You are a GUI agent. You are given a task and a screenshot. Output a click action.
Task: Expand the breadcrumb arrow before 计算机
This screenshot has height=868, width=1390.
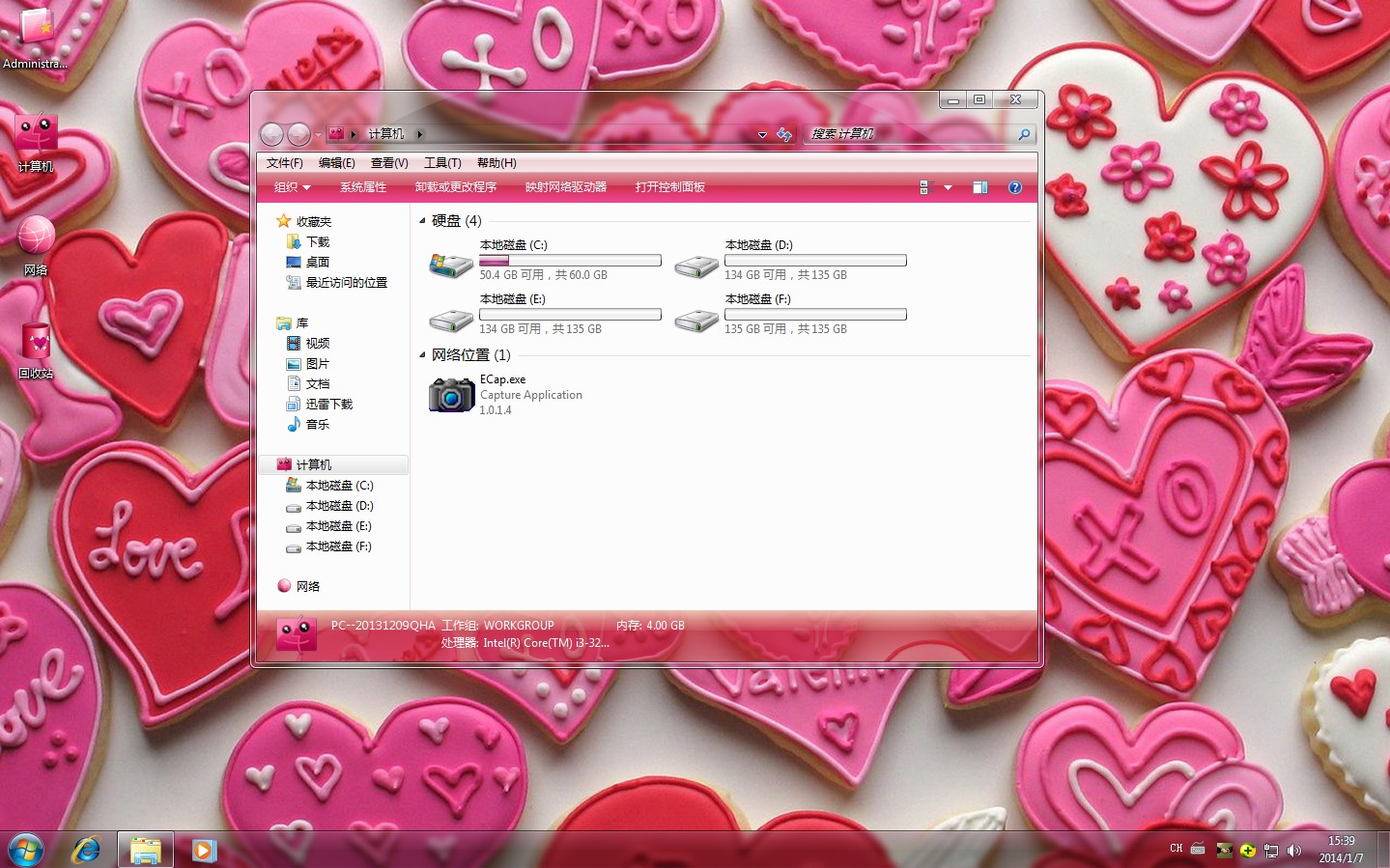tap(354, 134)
